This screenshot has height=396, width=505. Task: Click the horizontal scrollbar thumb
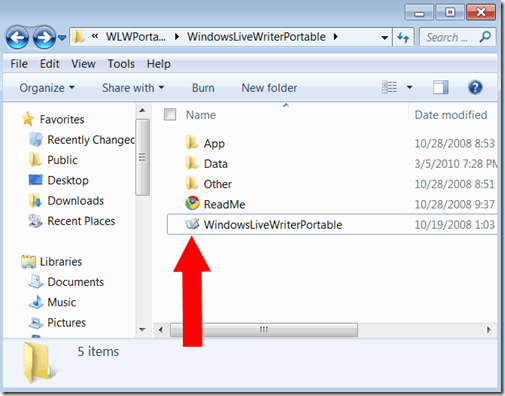264,330
